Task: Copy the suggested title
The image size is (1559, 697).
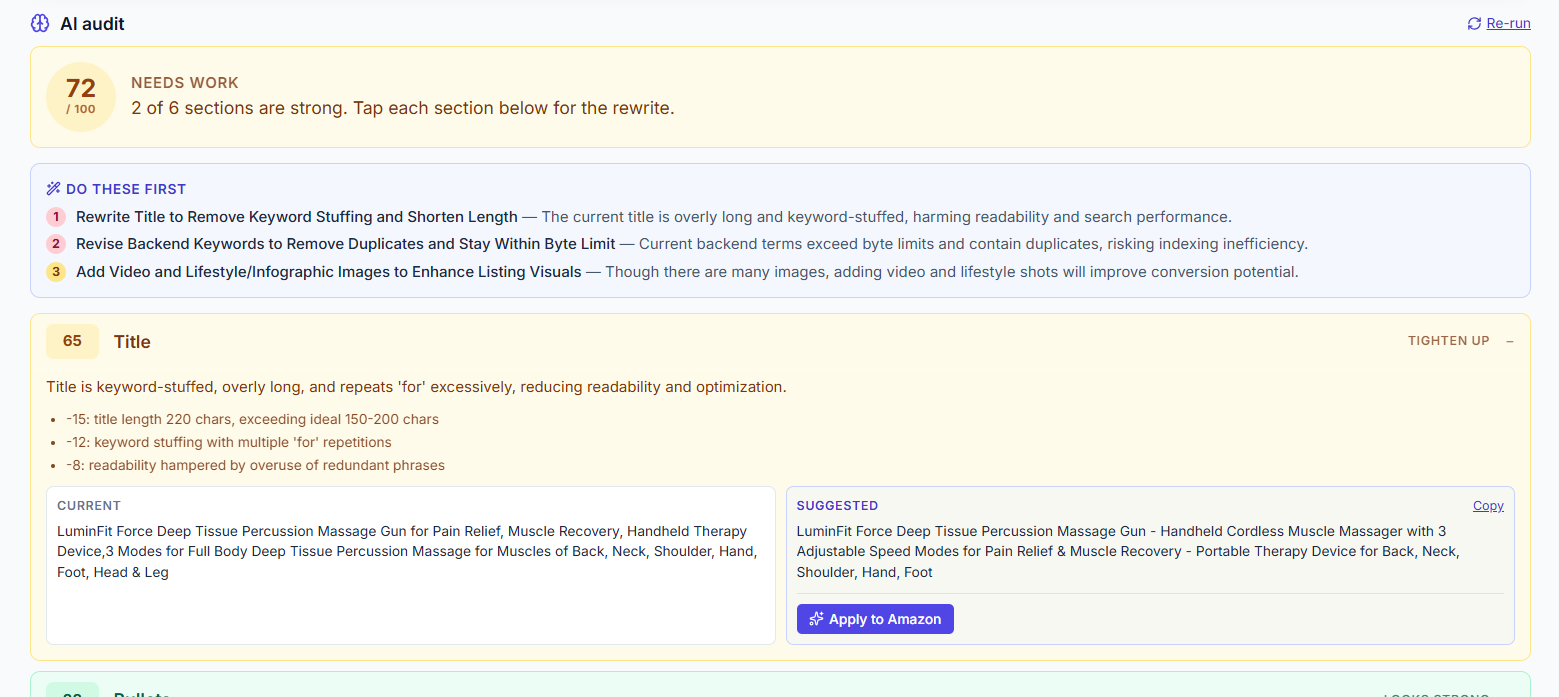Action: coord(1488,506)
